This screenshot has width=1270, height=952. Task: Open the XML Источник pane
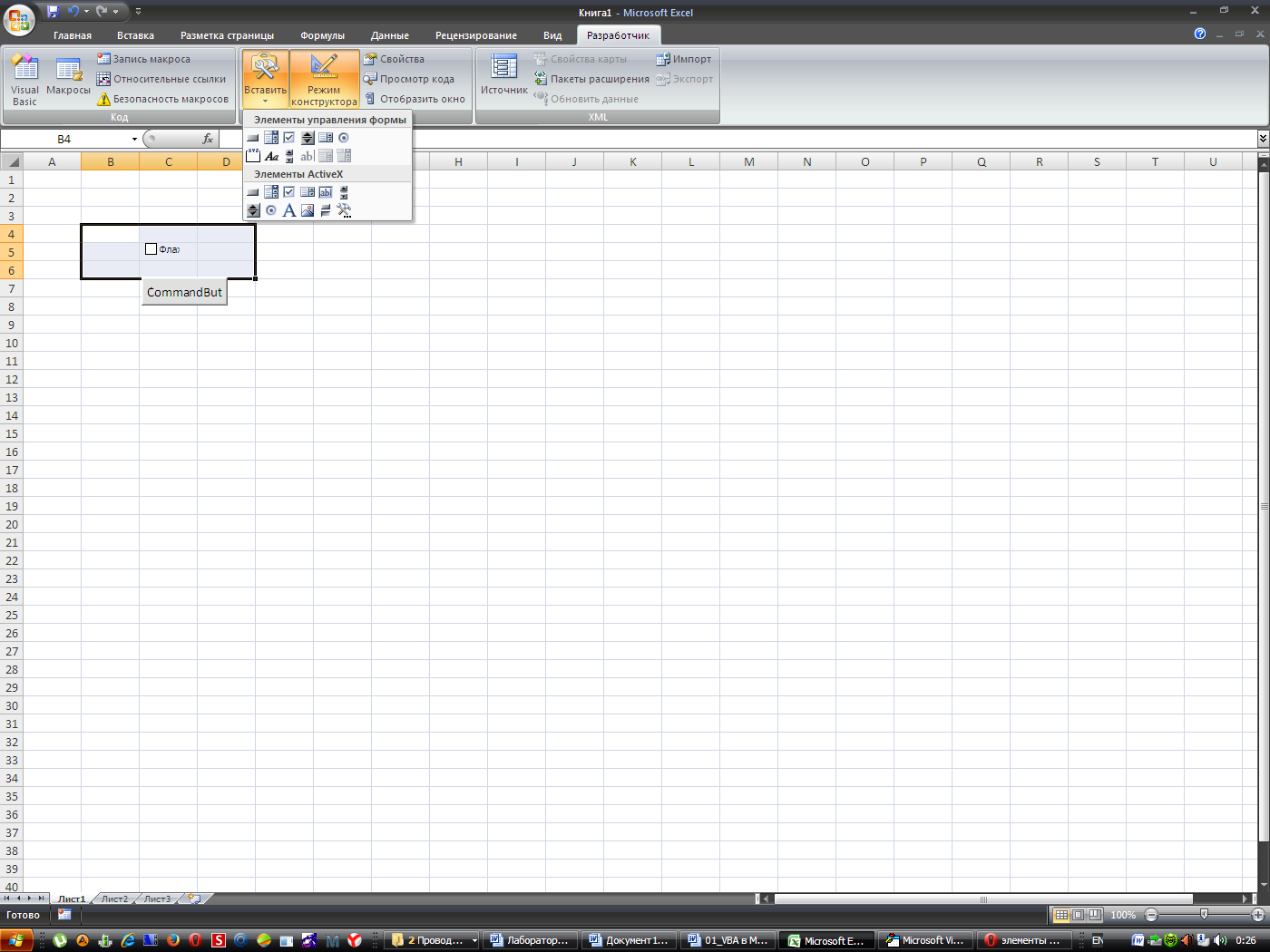[x=503, y=76]
